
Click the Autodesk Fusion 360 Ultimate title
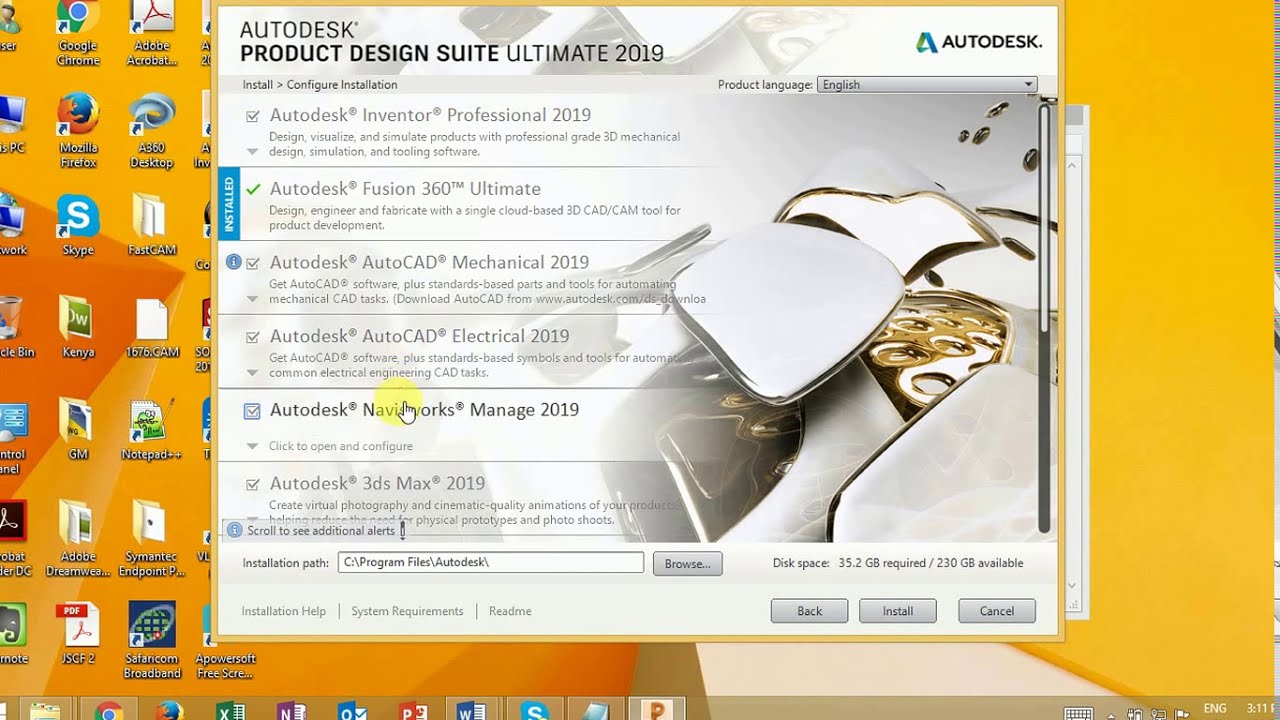[405, 189]
